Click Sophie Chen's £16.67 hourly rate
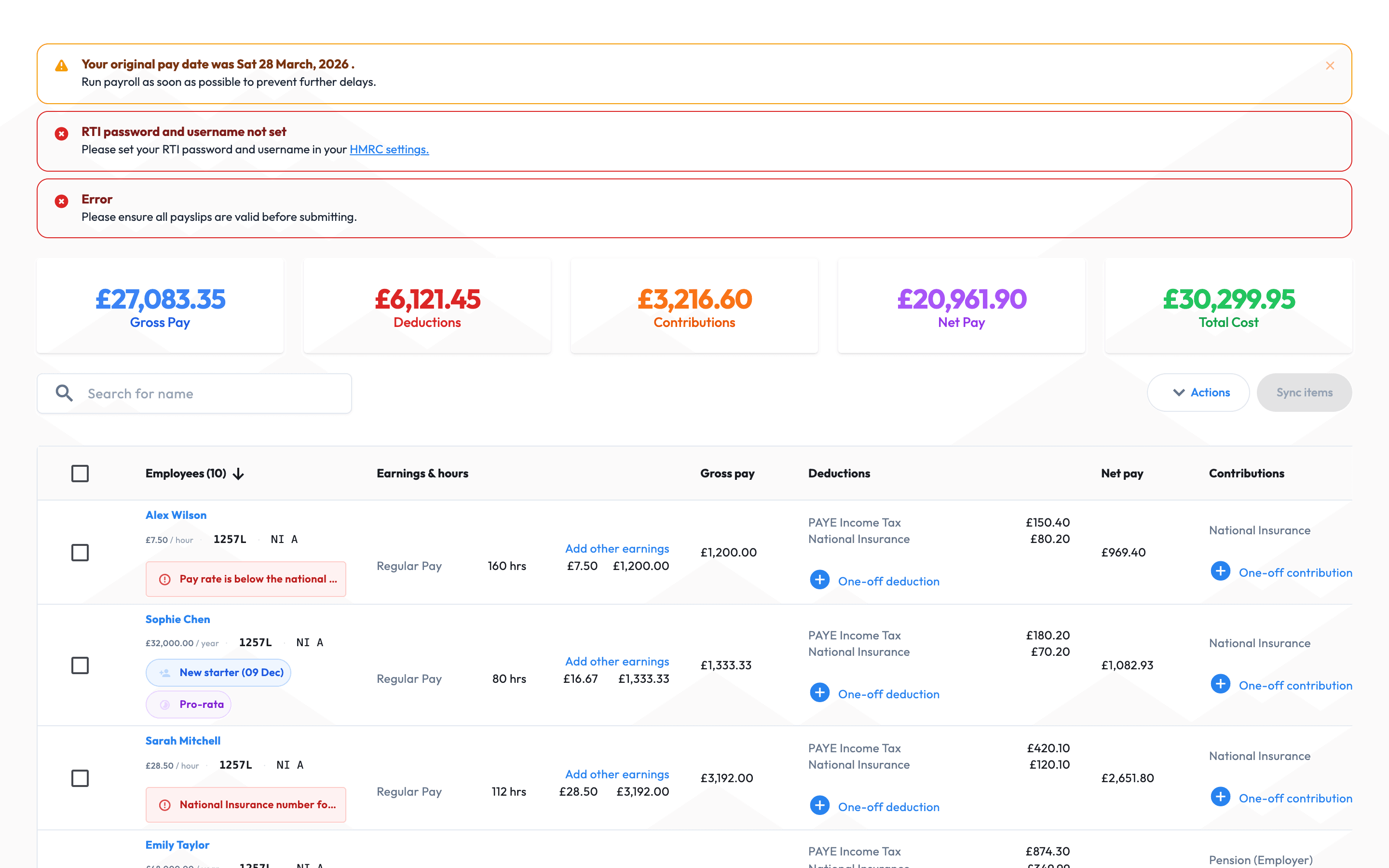This screenshot has width=1389, height=868. [x=580, y=678]
